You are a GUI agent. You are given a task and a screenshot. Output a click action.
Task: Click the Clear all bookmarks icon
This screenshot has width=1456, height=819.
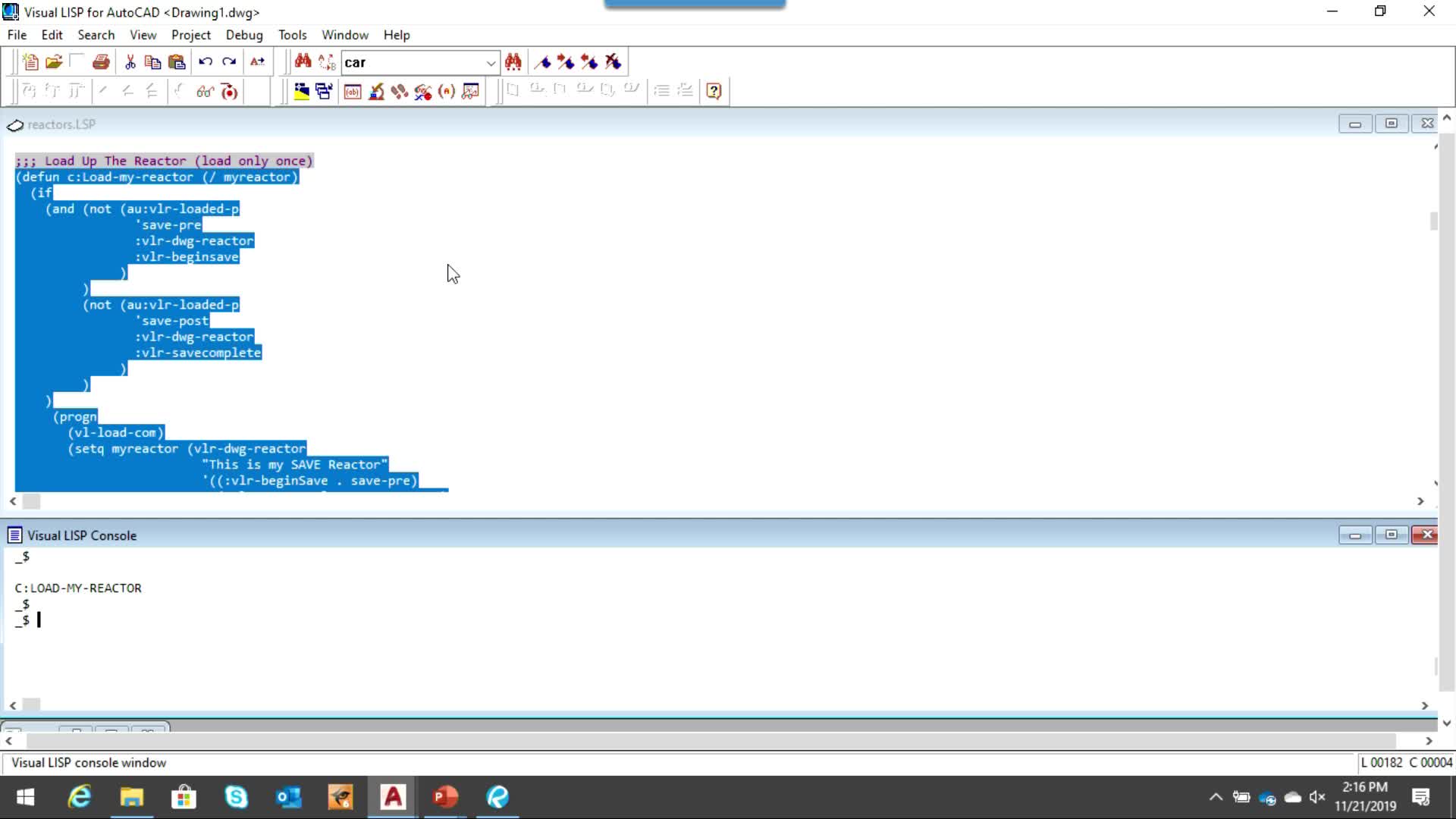[613, 62]
